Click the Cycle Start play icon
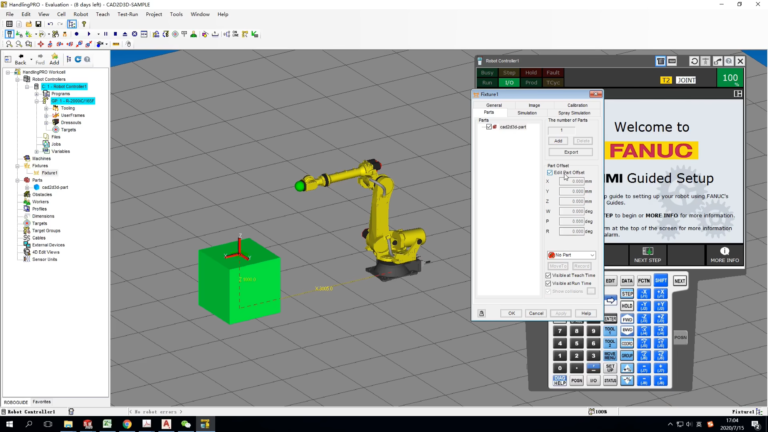Viewport: 768px width, 432px height. pyautogui.click(x=89, y=34)
